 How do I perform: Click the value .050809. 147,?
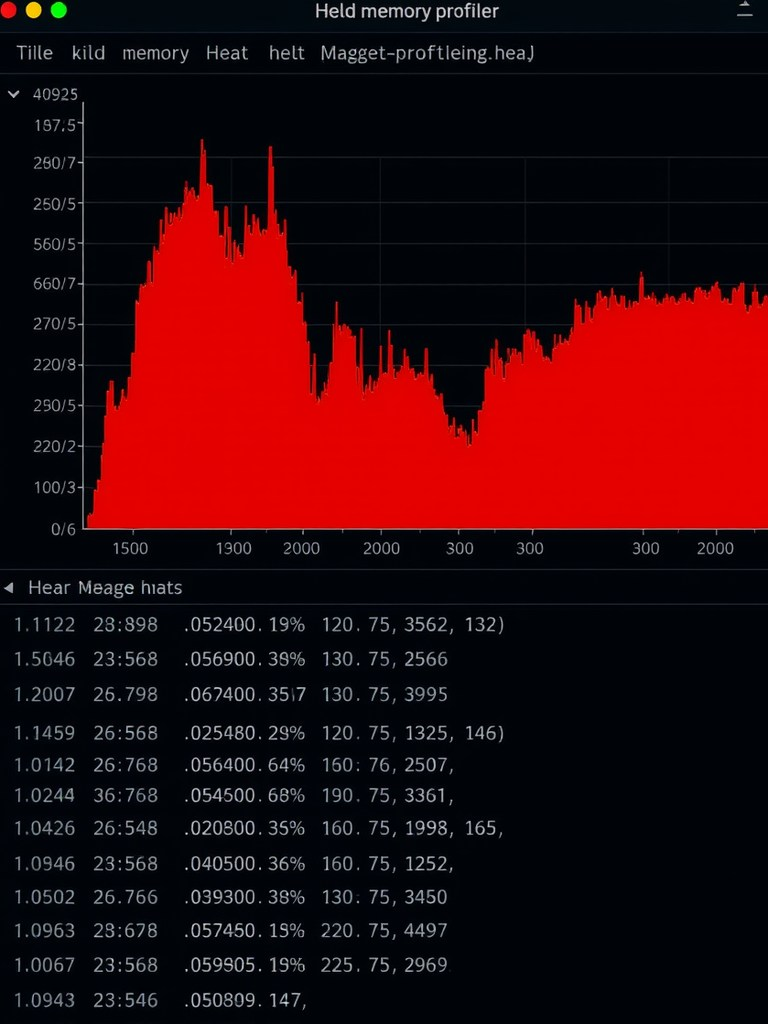click(246, 1000)
